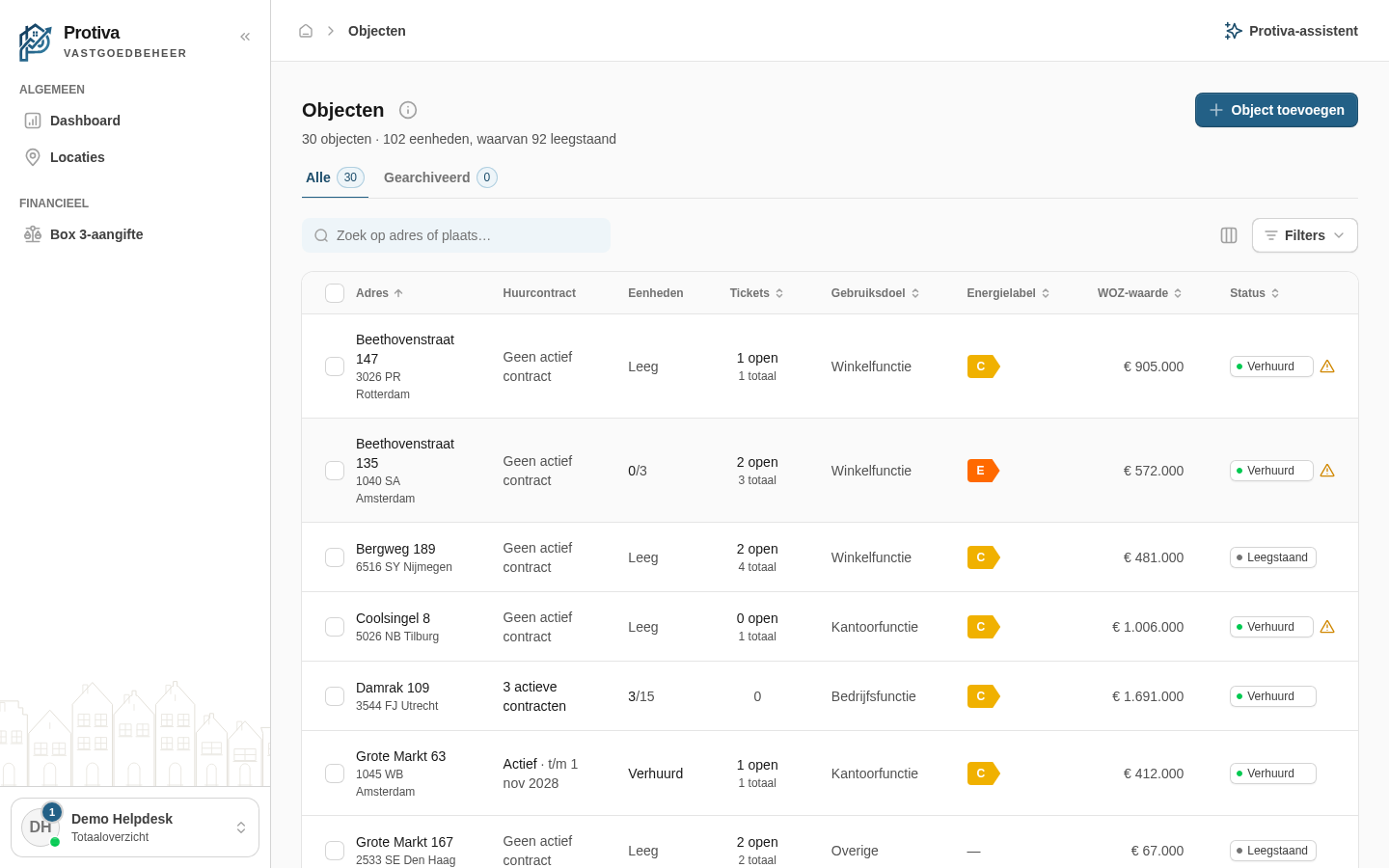Image resolution: width=1389 pixels, height=868 pixels.
Task: Mark the Damrak 109 row checkbox
Action: coord(335,696)
